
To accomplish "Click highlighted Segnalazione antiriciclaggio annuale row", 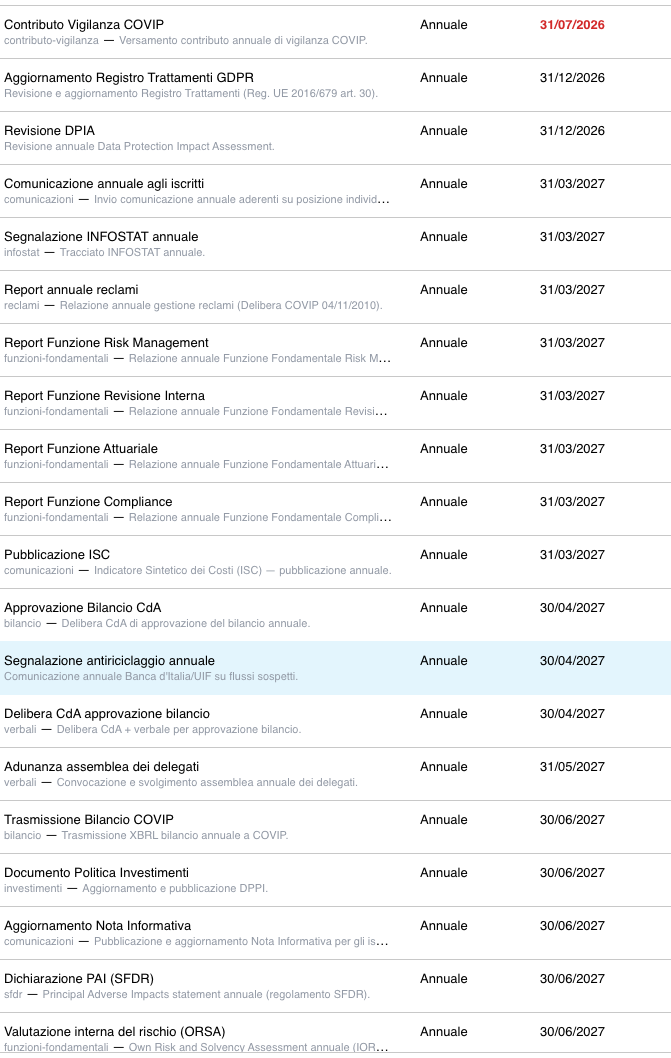I will pyautogui.click(x=336, y=668).
